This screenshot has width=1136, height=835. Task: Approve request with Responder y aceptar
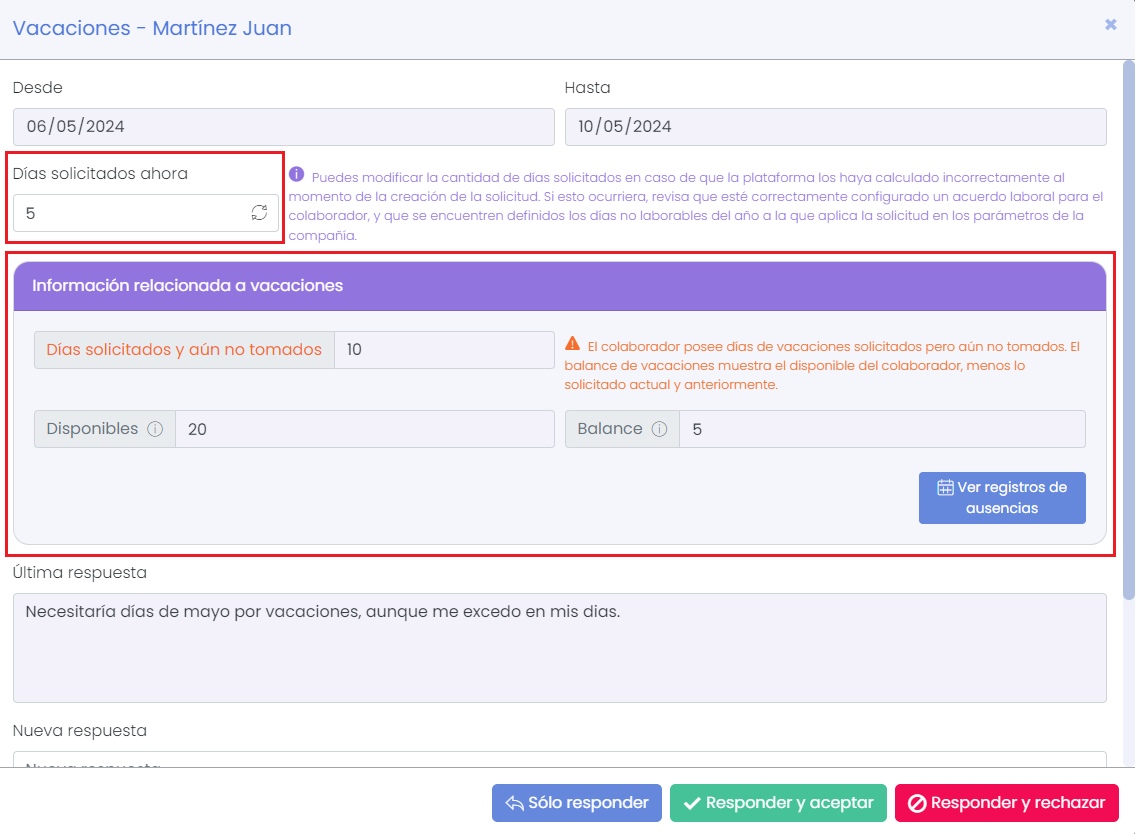pos(778,803)
